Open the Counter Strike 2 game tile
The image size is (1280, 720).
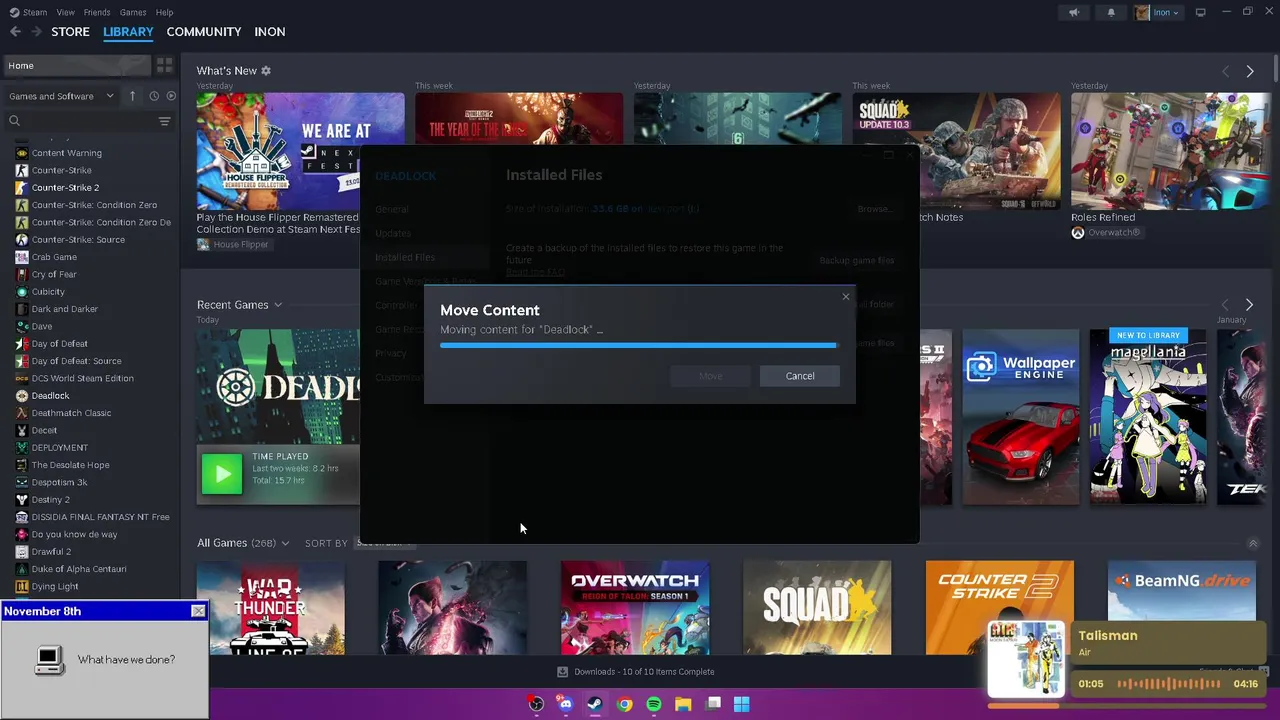click(1000, 608)
